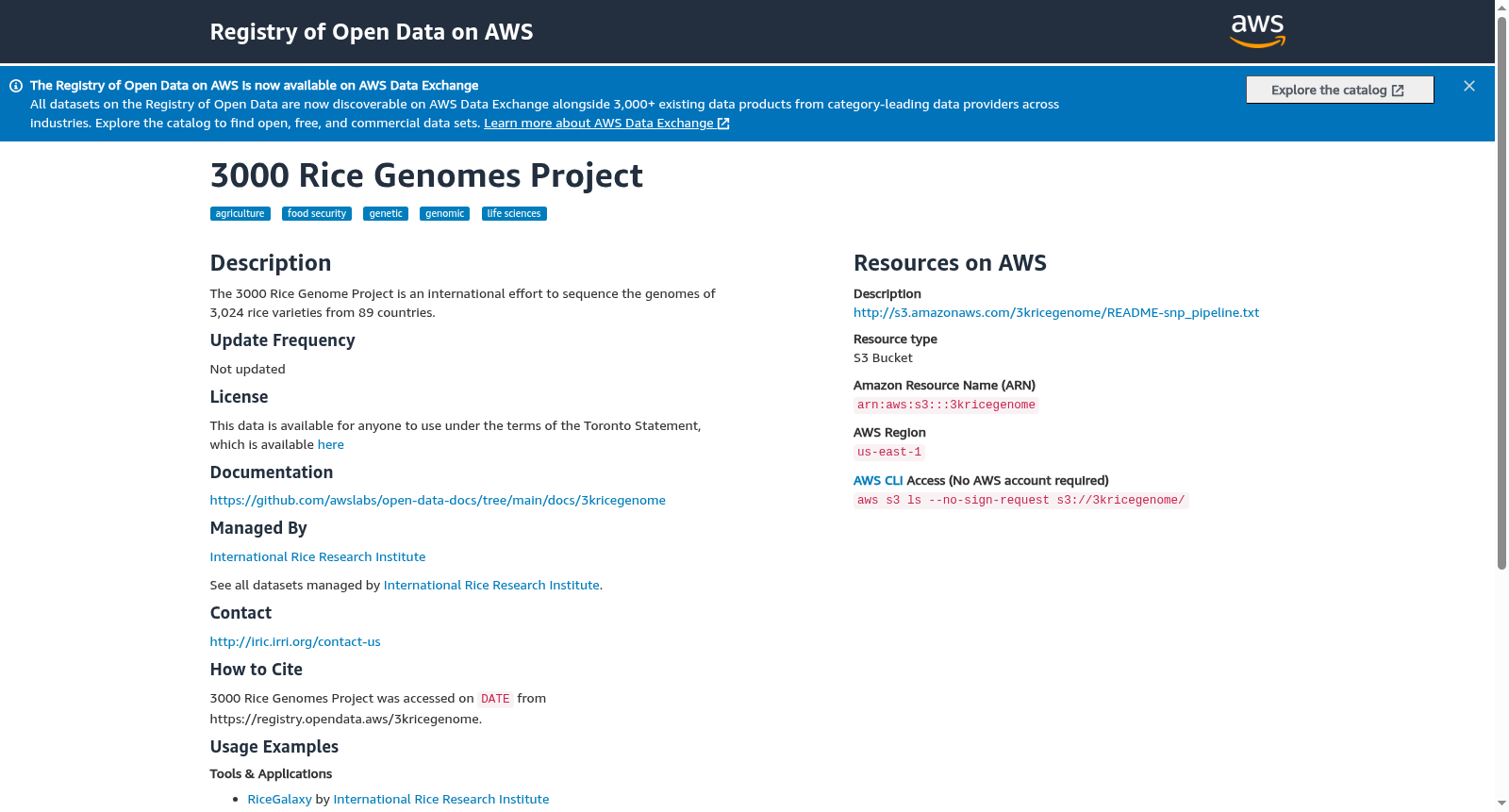This screenshot has width=1509, height=812.
Task: Select the genomic tag
Action: coord(445,214)
